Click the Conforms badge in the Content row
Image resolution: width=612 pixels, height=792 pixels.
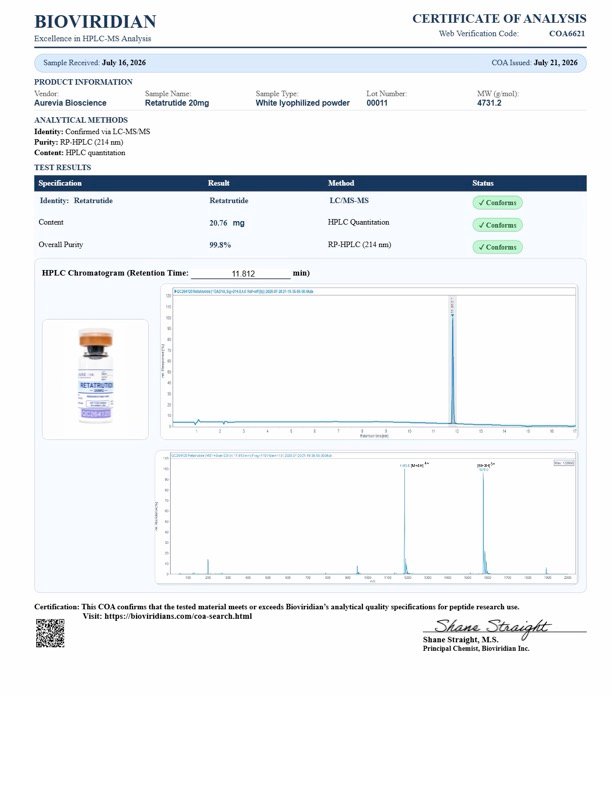click(x=497, y=225)
